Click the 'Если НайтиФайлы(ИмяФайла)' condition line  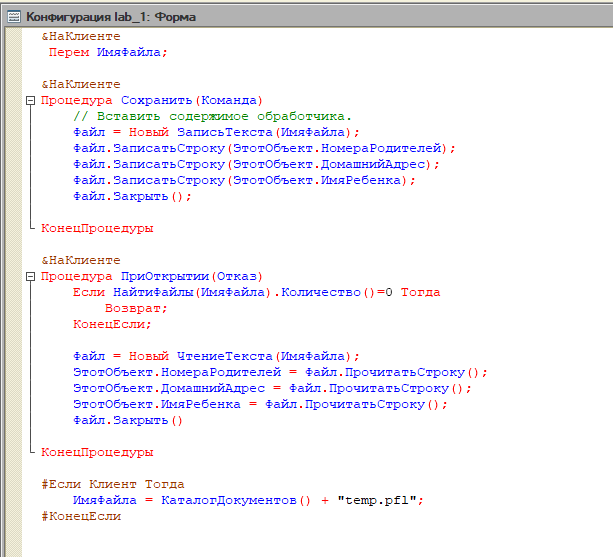pyautogui.click(x=256, y=292)
